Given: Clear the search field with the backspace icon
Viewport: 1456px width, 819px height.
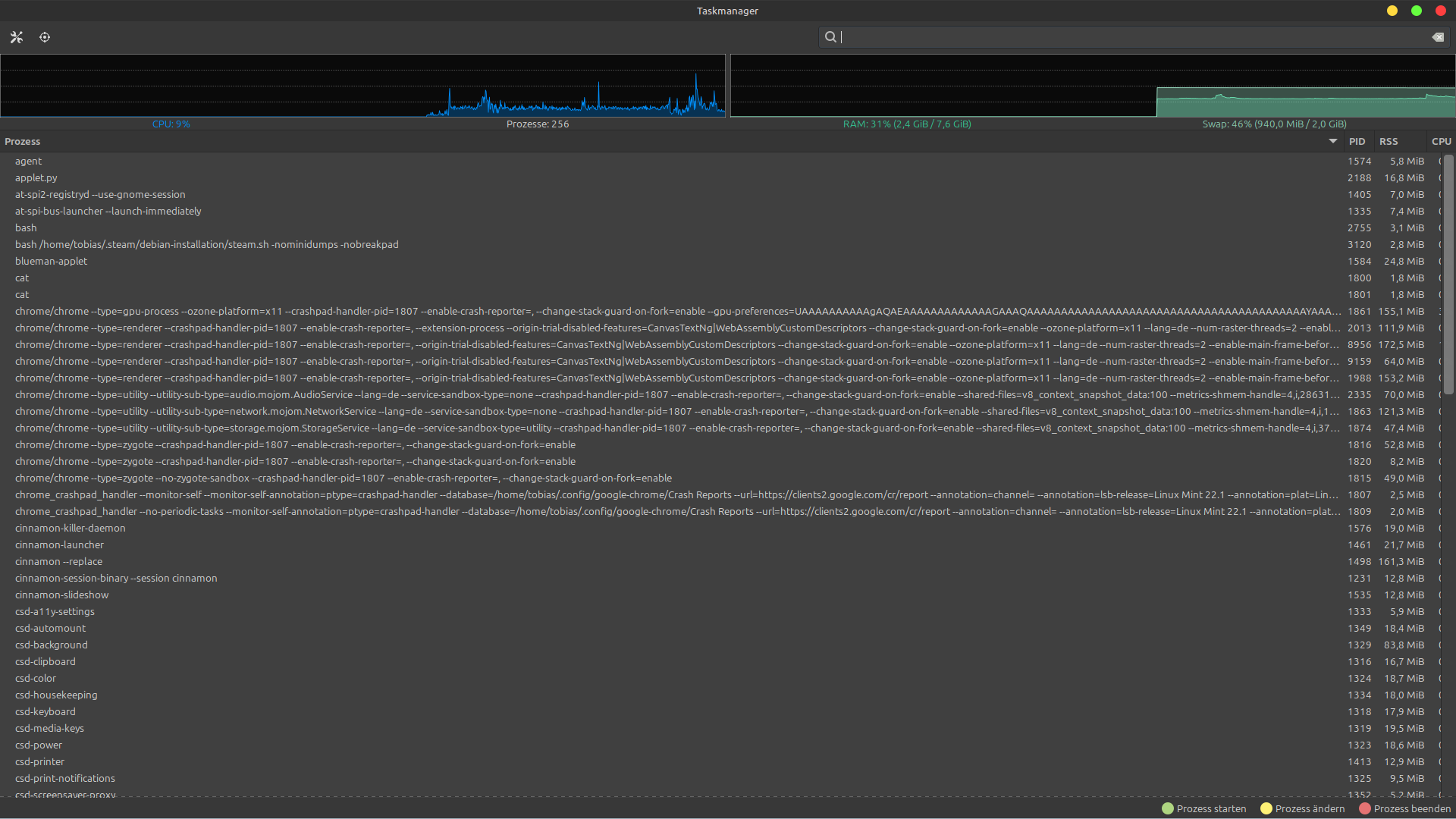Looking at the screenshot, I should 1438,37.
